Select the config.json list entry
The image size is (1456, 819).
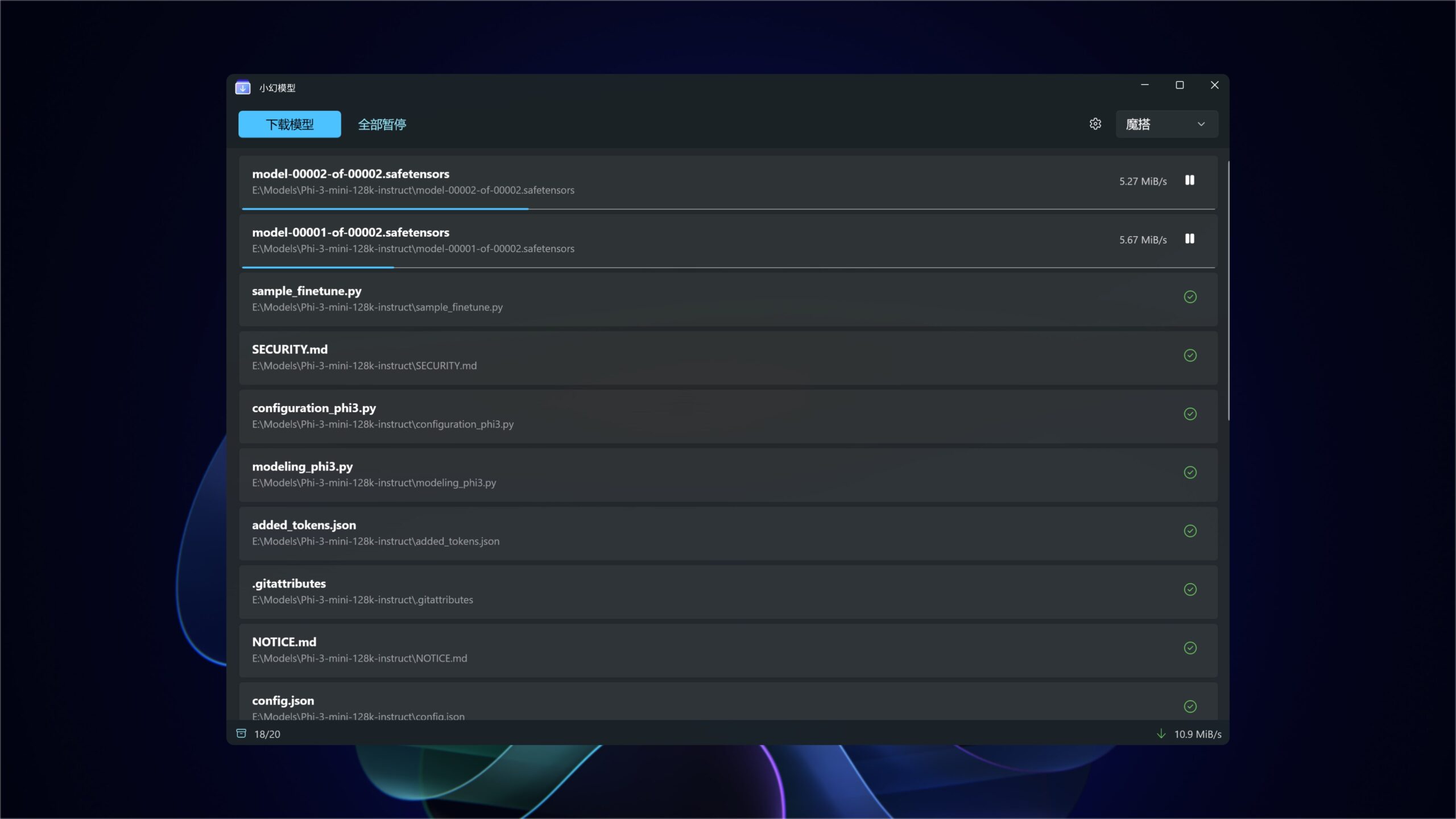(728, 701)
